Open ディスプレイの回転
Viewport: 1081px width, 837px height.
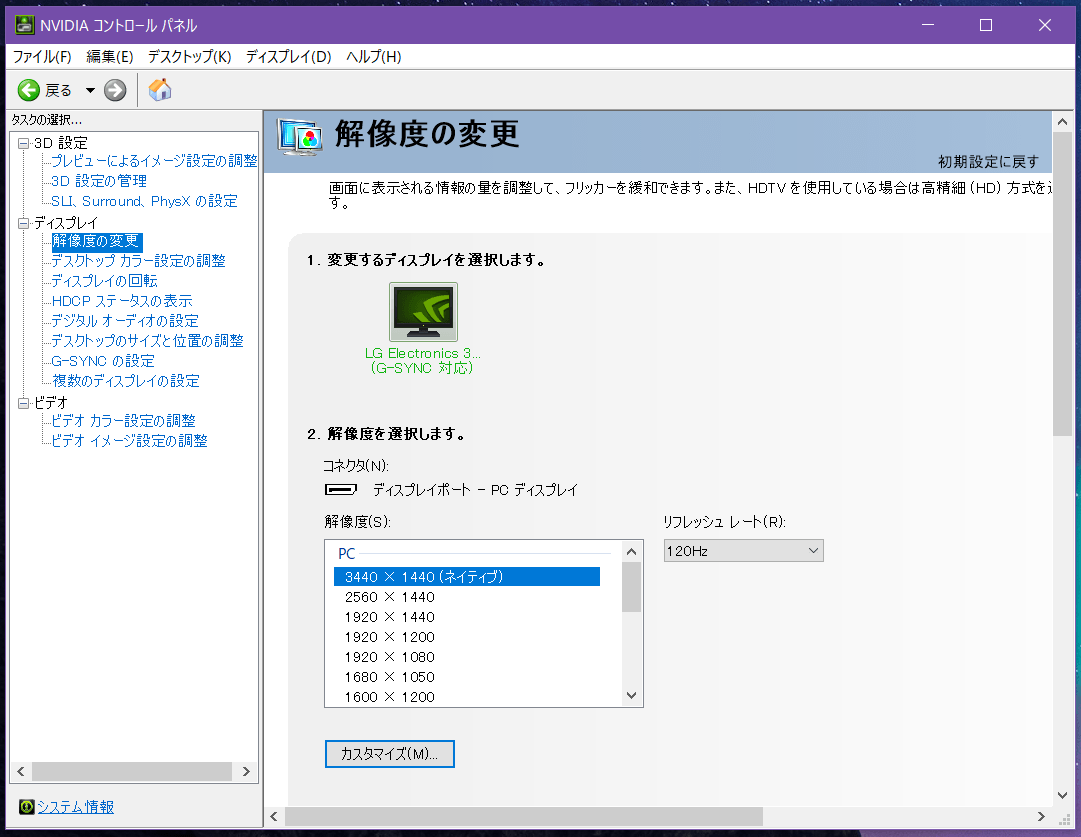pyautogui.click(x=104, y=281)
